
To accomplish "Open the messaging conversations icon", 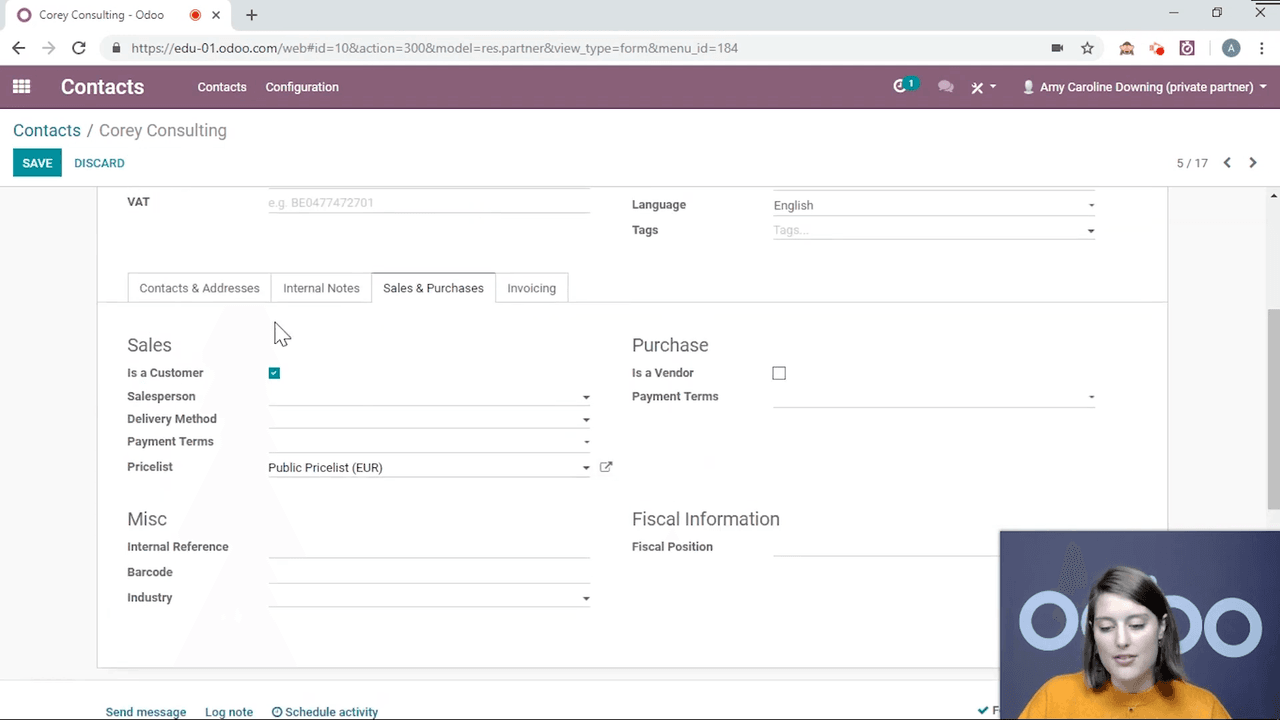I will coord(945,87).
